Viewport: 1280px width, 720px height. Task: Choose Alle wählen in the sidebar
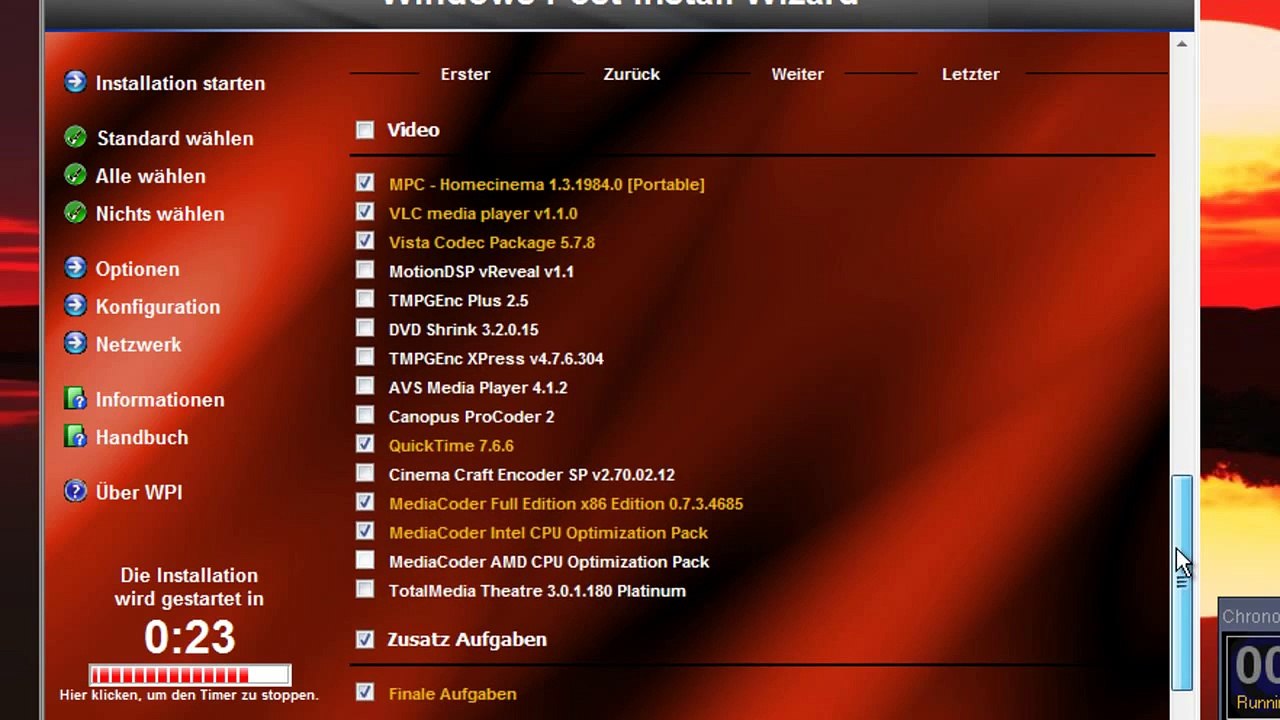point(150,176)
